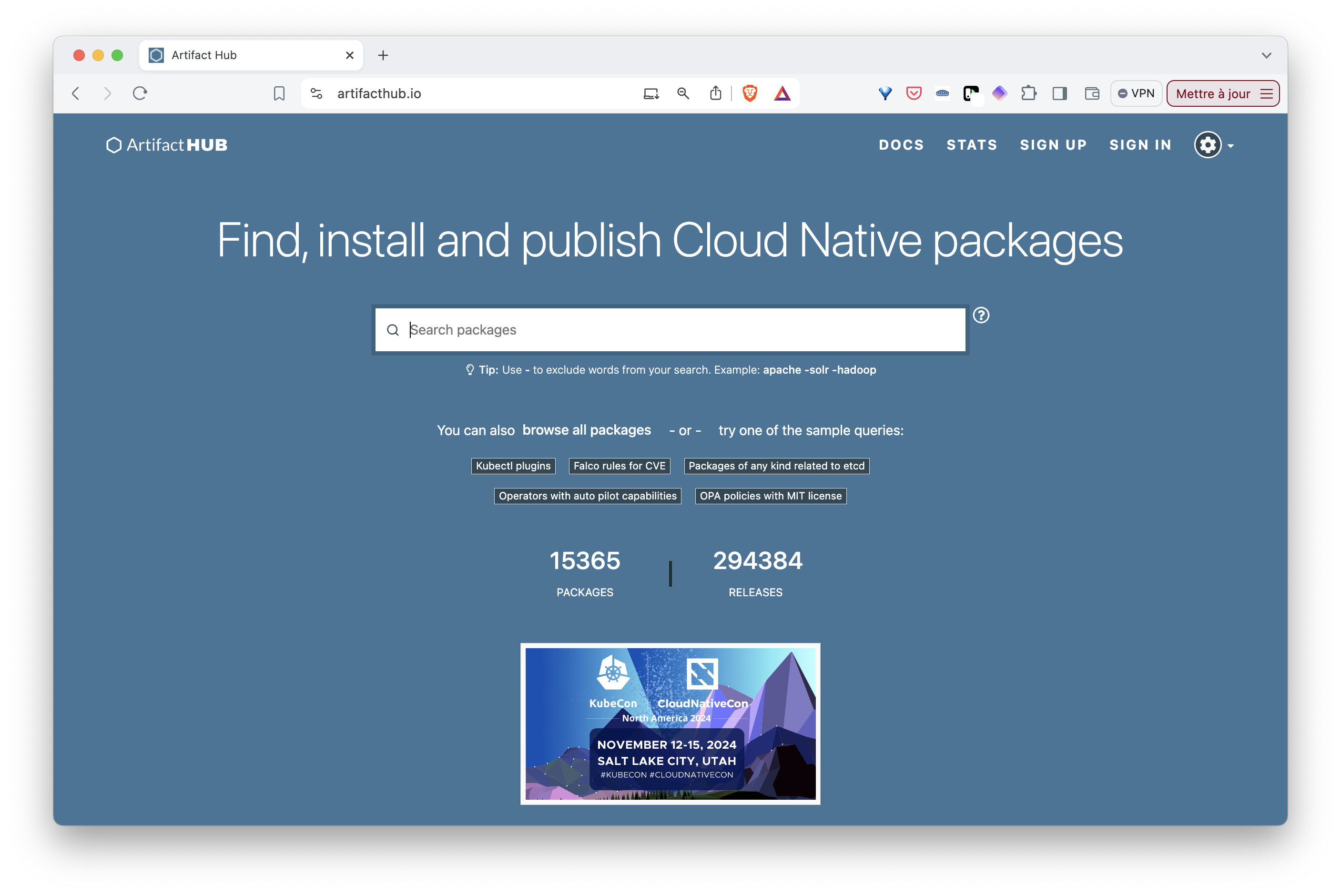Image resolution: width=1341 pixels, height=896 pixels.
Task: Click the share page icon
Action: pos(715,93)
